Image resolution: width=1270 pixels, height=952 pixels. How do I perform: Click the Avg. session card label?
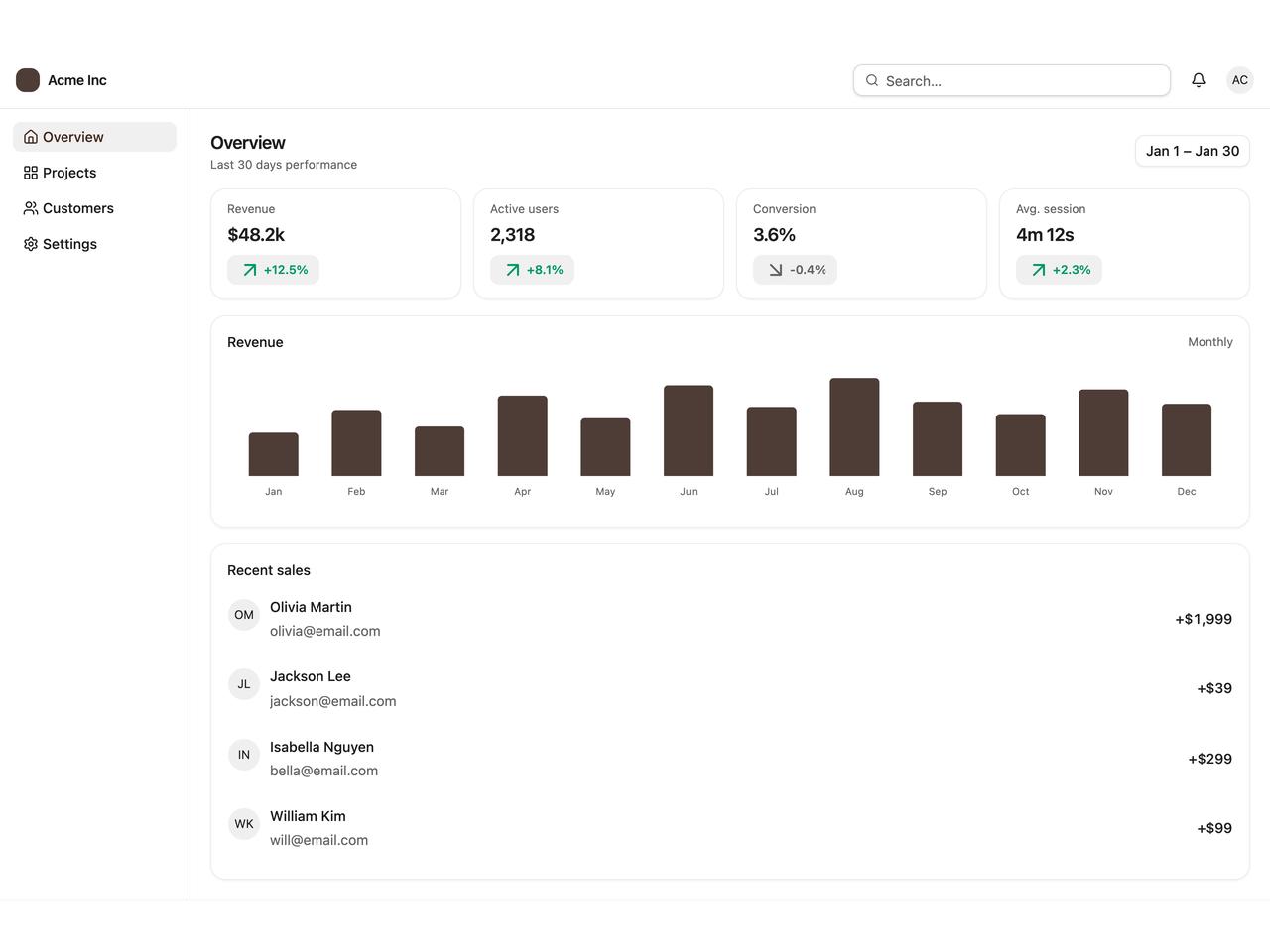[1051, 209]
